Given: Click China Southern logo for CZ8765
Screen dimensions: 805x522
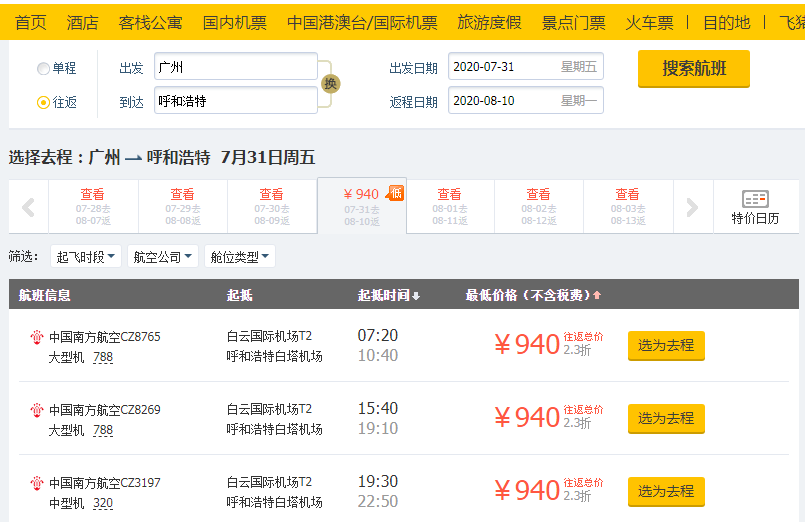Looking at the screenshot, I should [x=37, y=337].
